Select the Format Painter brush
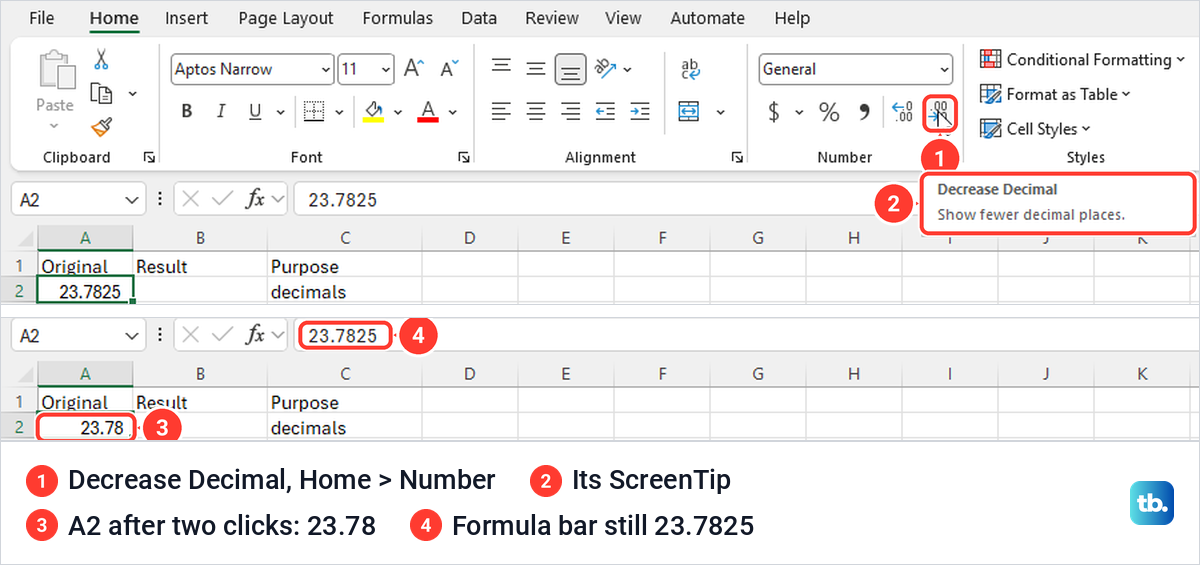The width and height of the screenshot is (1200, 565). [x=101, y=127]
